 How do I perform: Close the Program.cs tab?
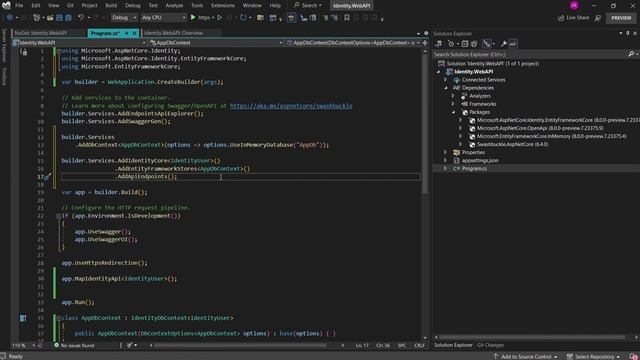[134, 33]
